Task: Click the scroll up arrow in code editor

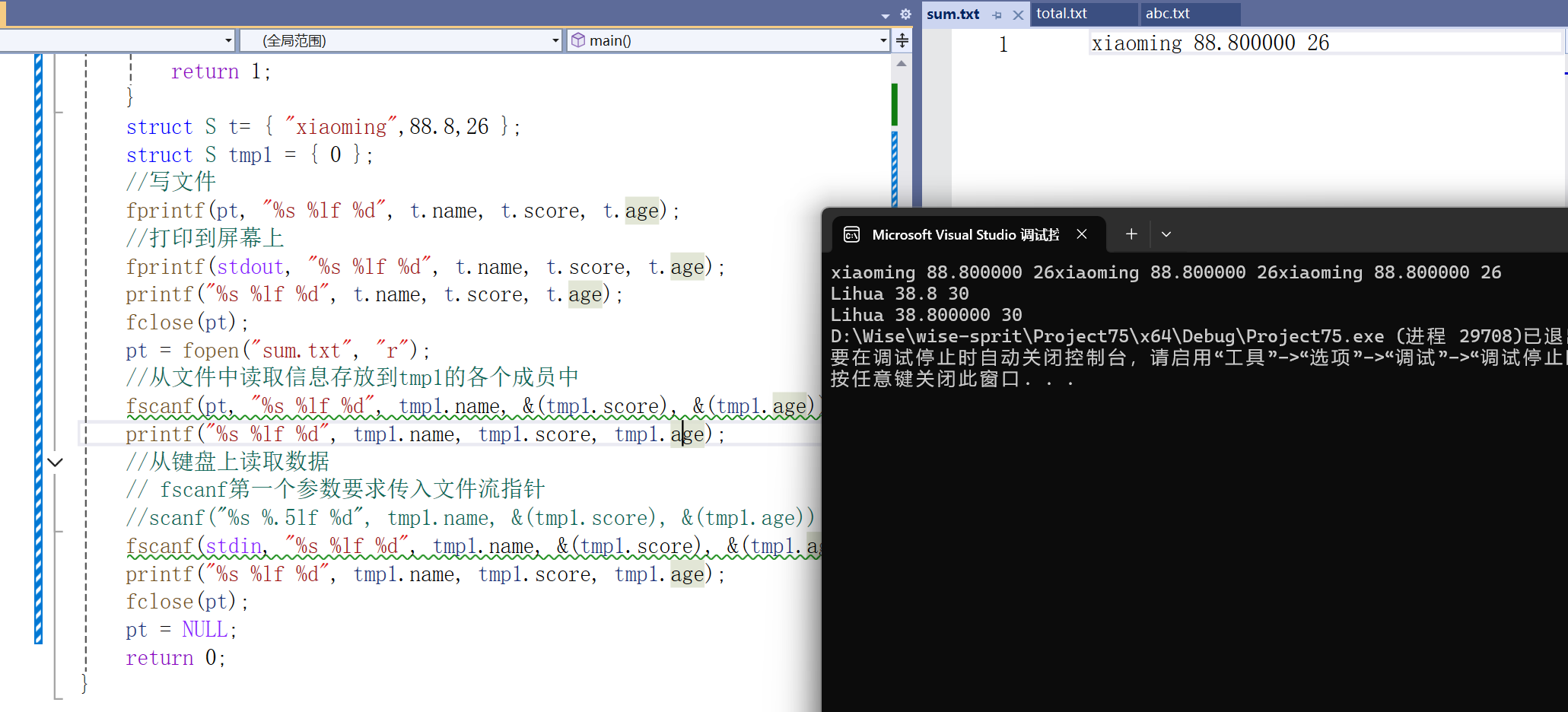Action: (x=902, y=64)
